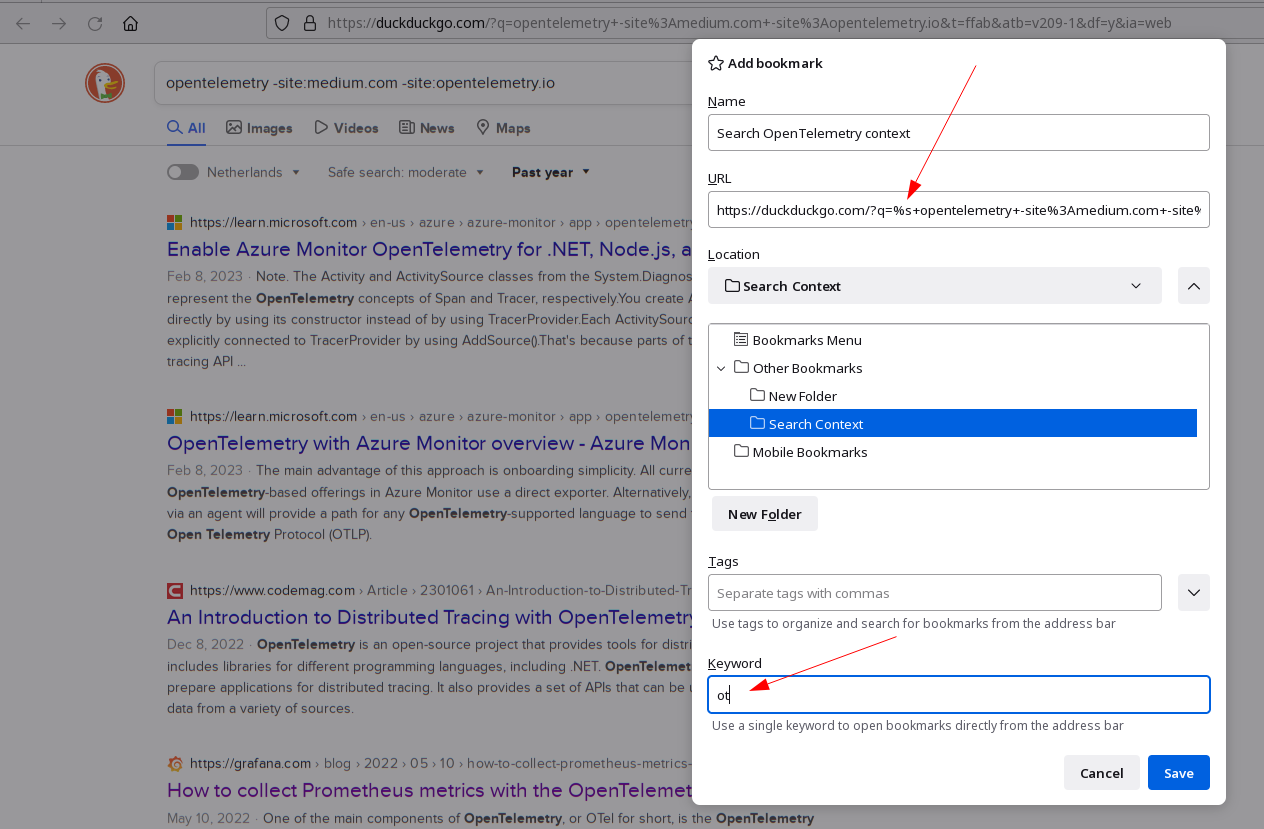
Task: Click the padlock site security icon
Action: click(309, 22)
